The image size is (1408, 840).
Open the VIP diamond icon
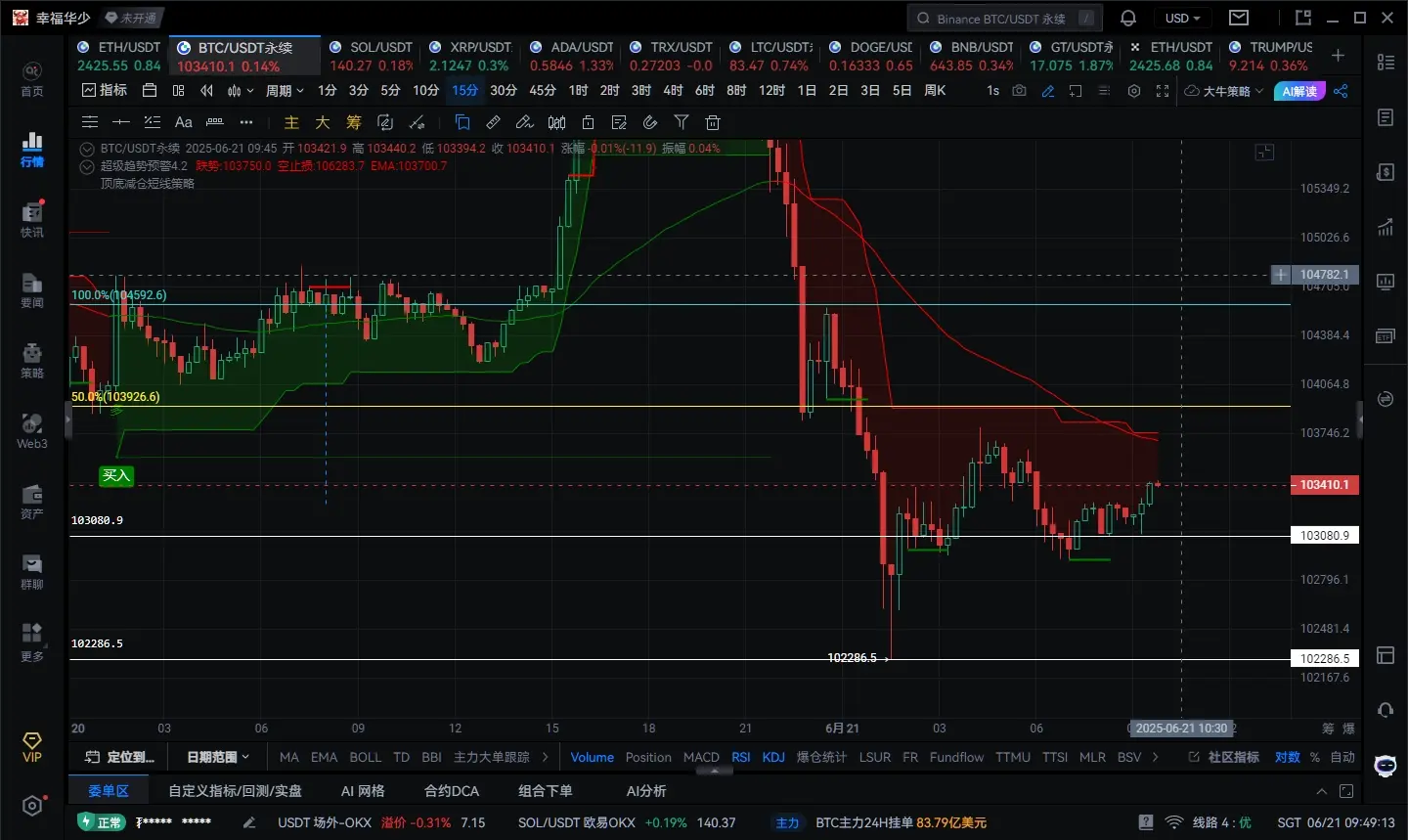click(x=32, y=747)
